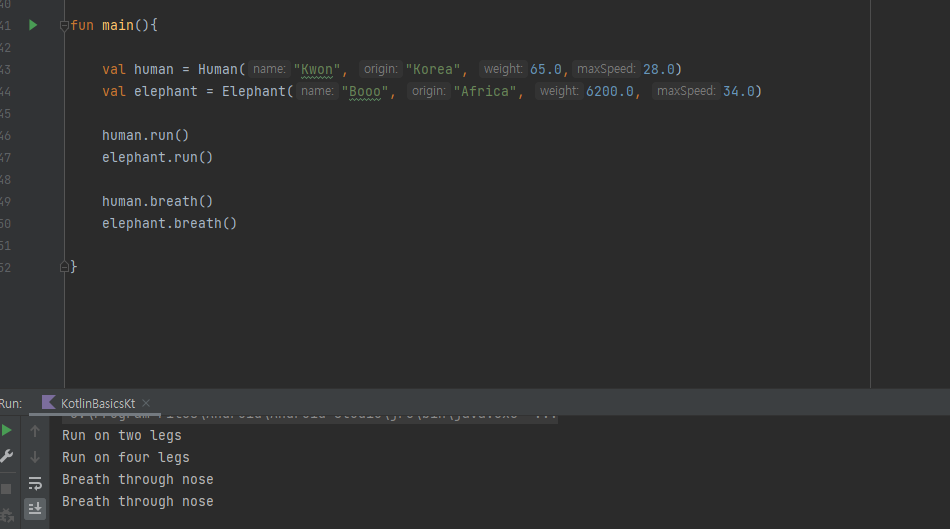
Task: Toggle soft-wrap in run console
Action: (x=35, y=483)
